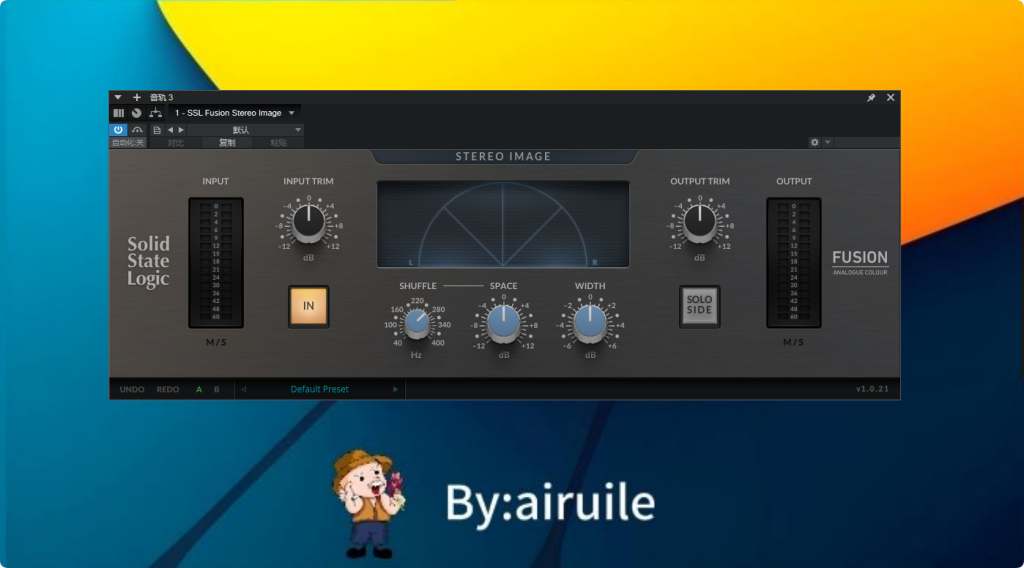1024x568 pixels.
Task: Go to previous plugin preset arrow
Action: coord(244,390)
